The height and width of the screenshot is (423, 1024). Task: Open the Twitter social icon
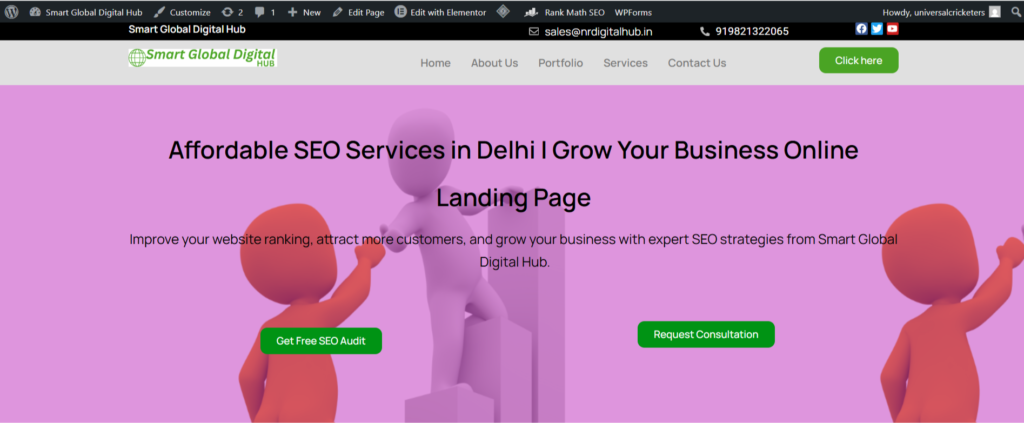(877, 29)
